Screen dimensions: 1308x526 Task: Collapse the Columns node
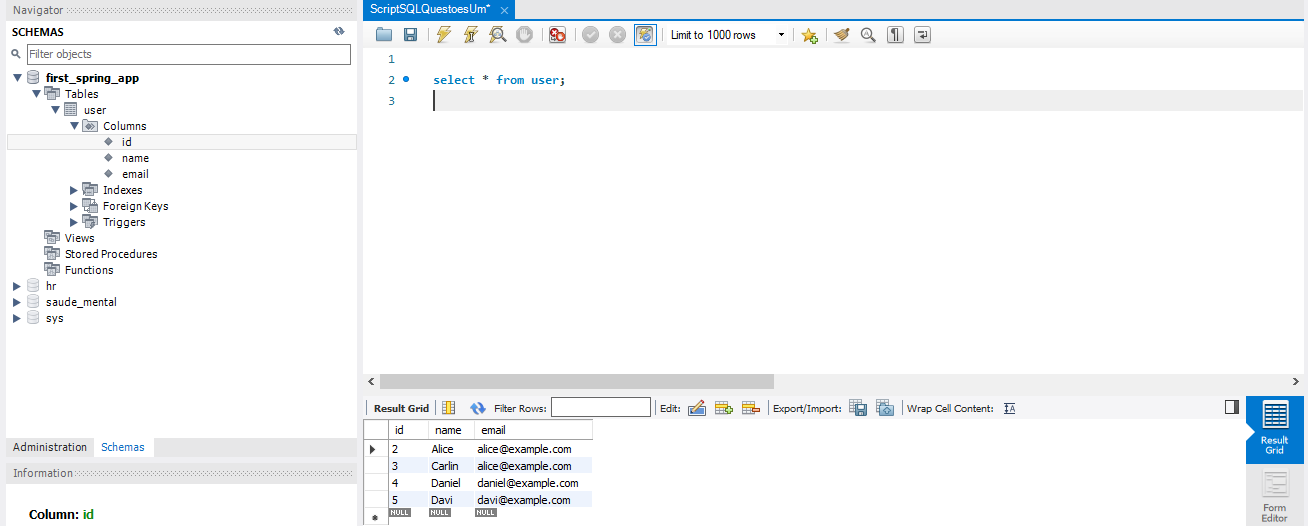[x=74, y=126]
